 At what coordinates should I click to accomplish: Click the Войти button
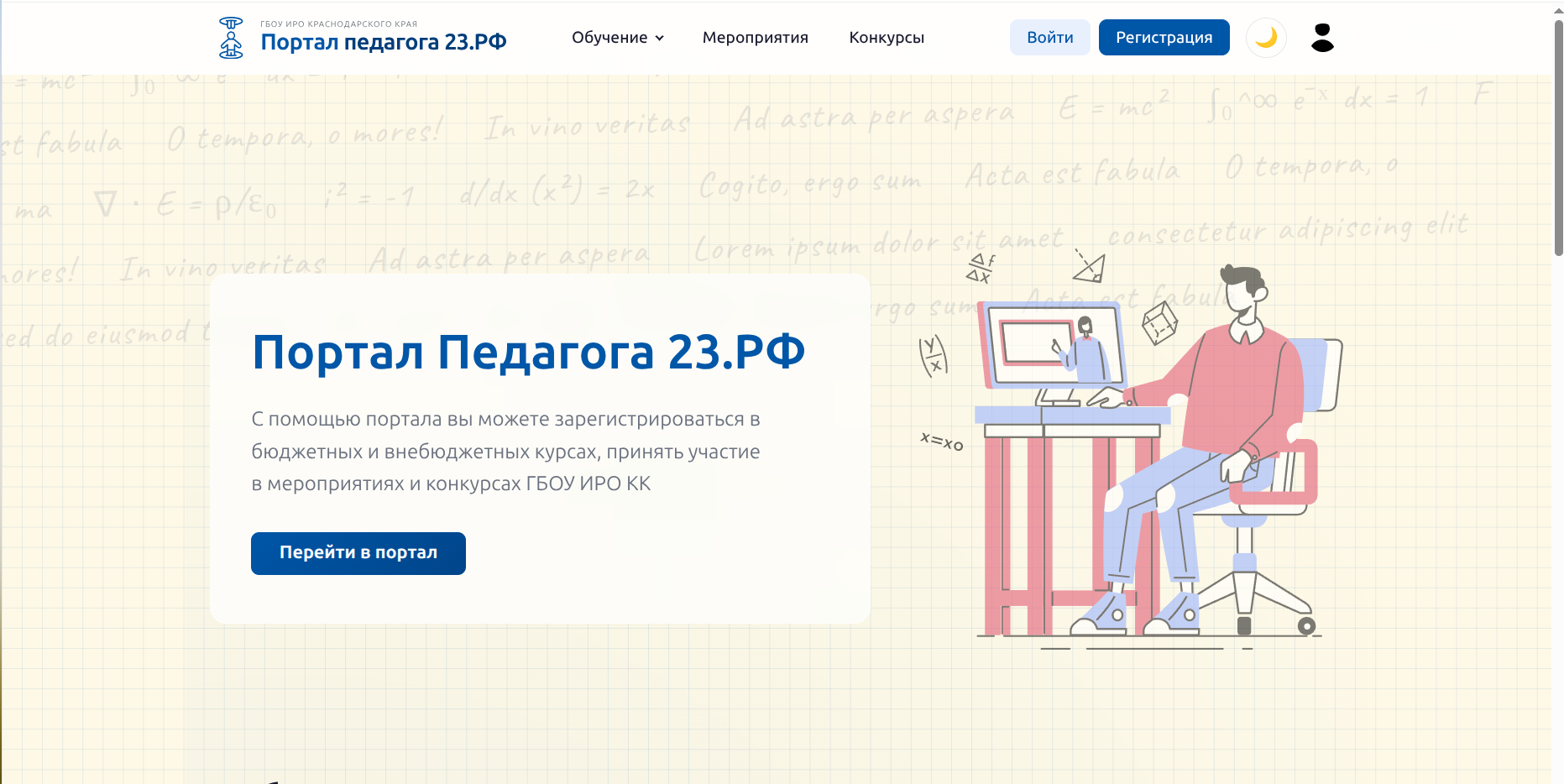point(1050,38)
